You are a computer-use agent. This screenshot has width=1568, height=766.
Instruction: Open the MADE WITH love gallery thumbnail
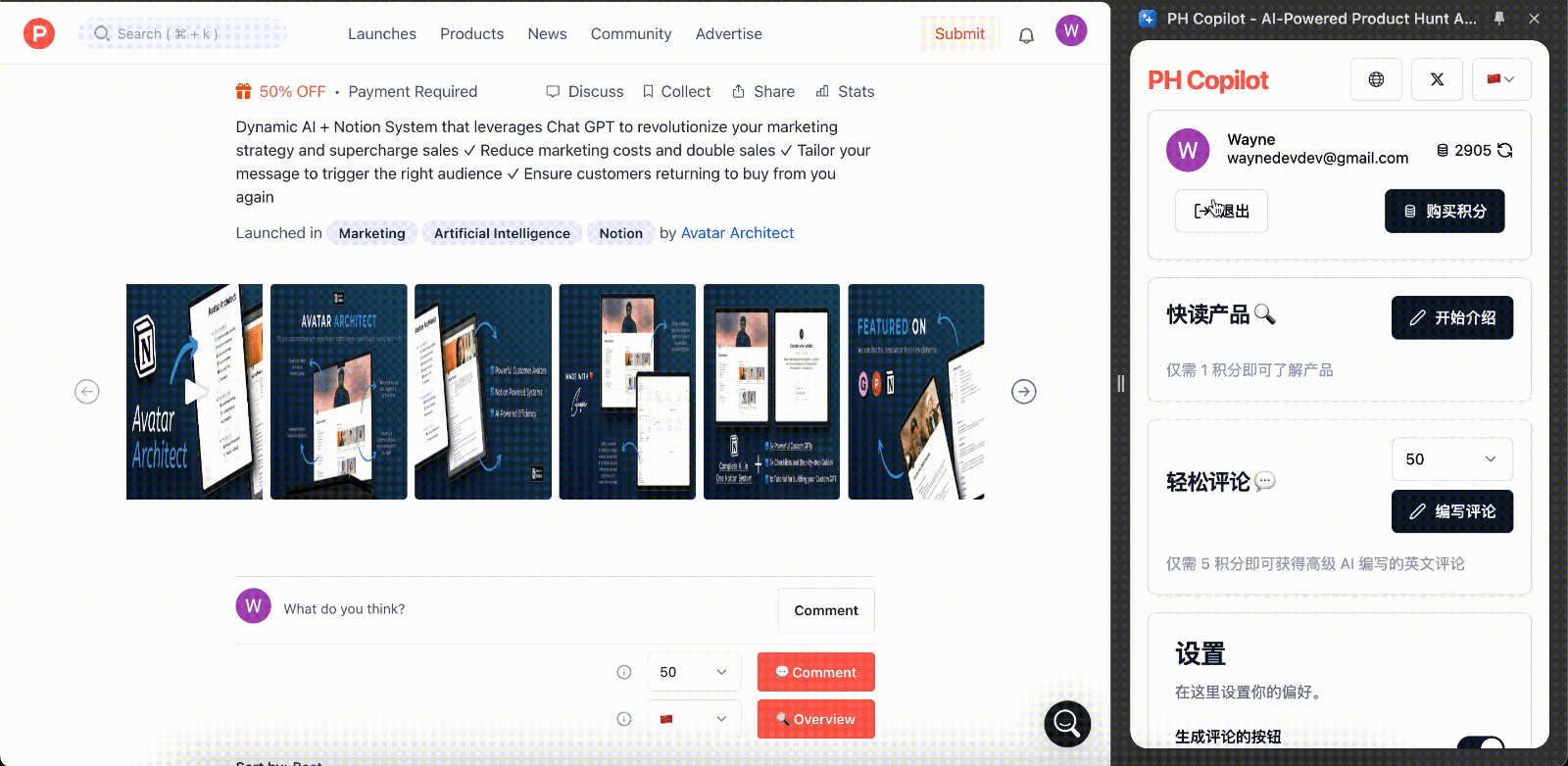tap(627, 392)
